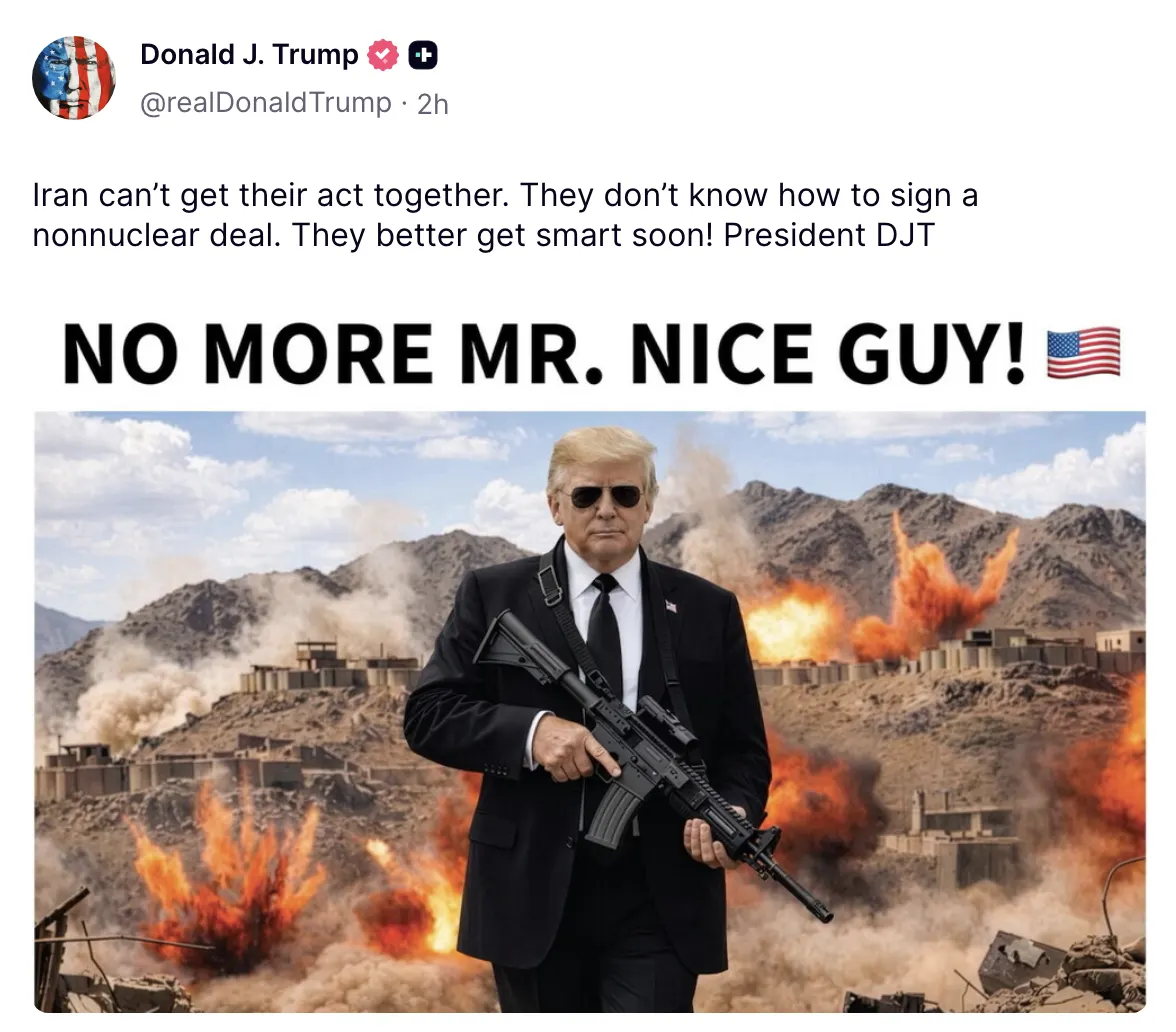Open the Donald J. Trump display name
1176x1032 pixels.
(x=249, y=55)
